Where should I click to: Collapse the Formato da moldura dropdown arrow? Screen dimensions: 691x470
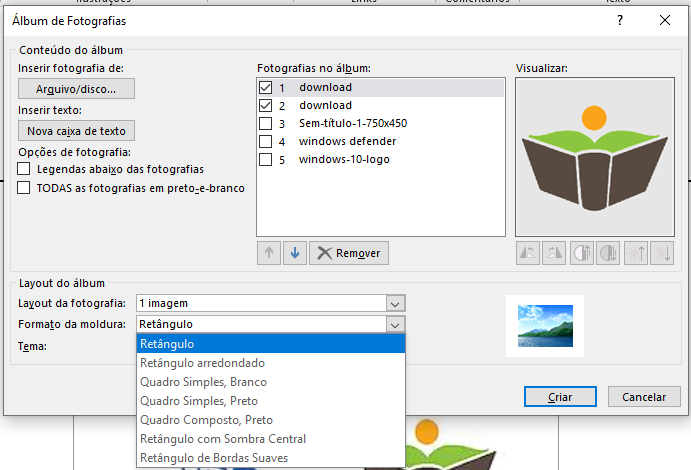click(x=395, y=324)
